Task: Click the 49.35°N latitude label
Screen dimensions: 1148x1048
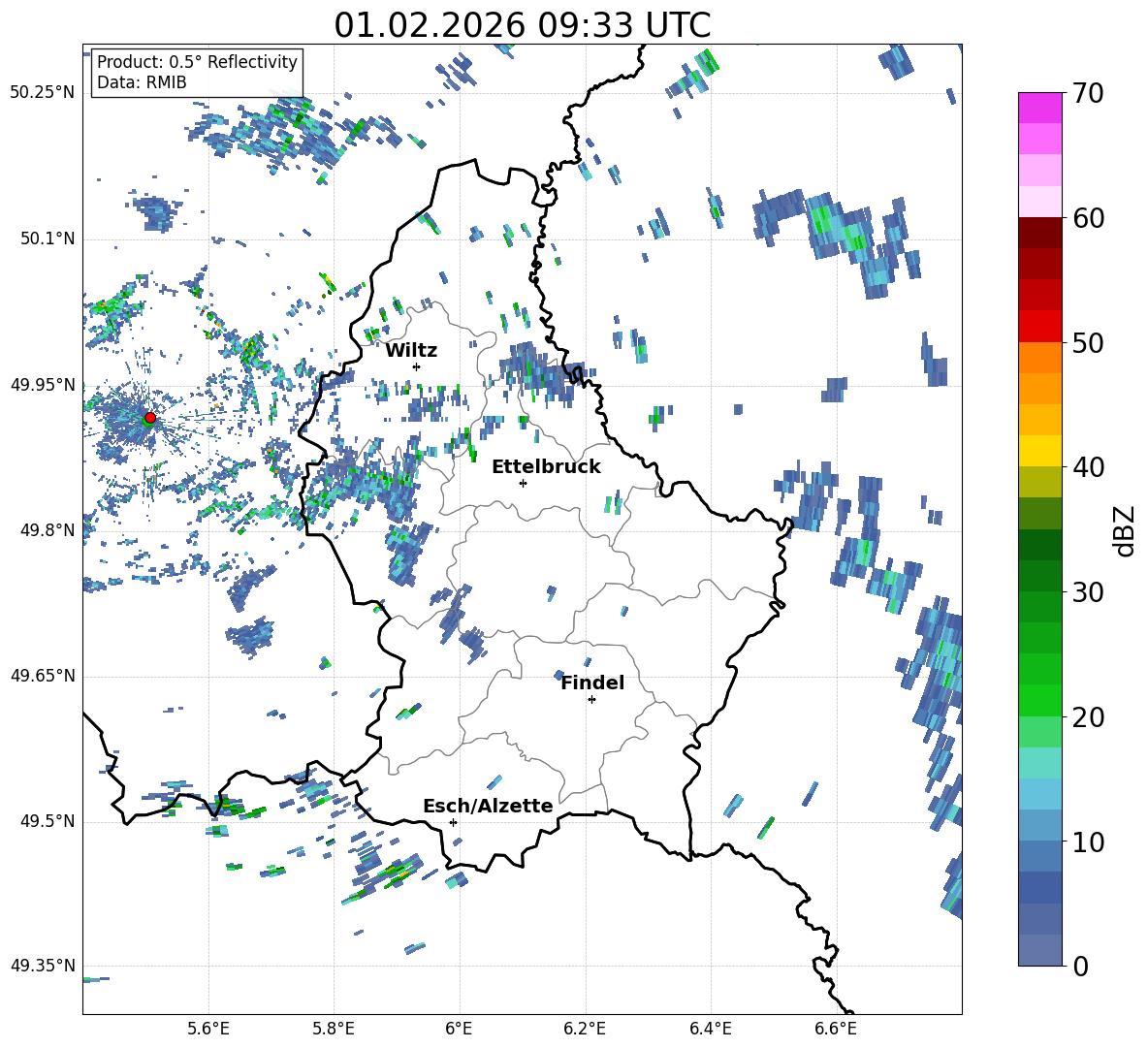Action: coord(43,966)
